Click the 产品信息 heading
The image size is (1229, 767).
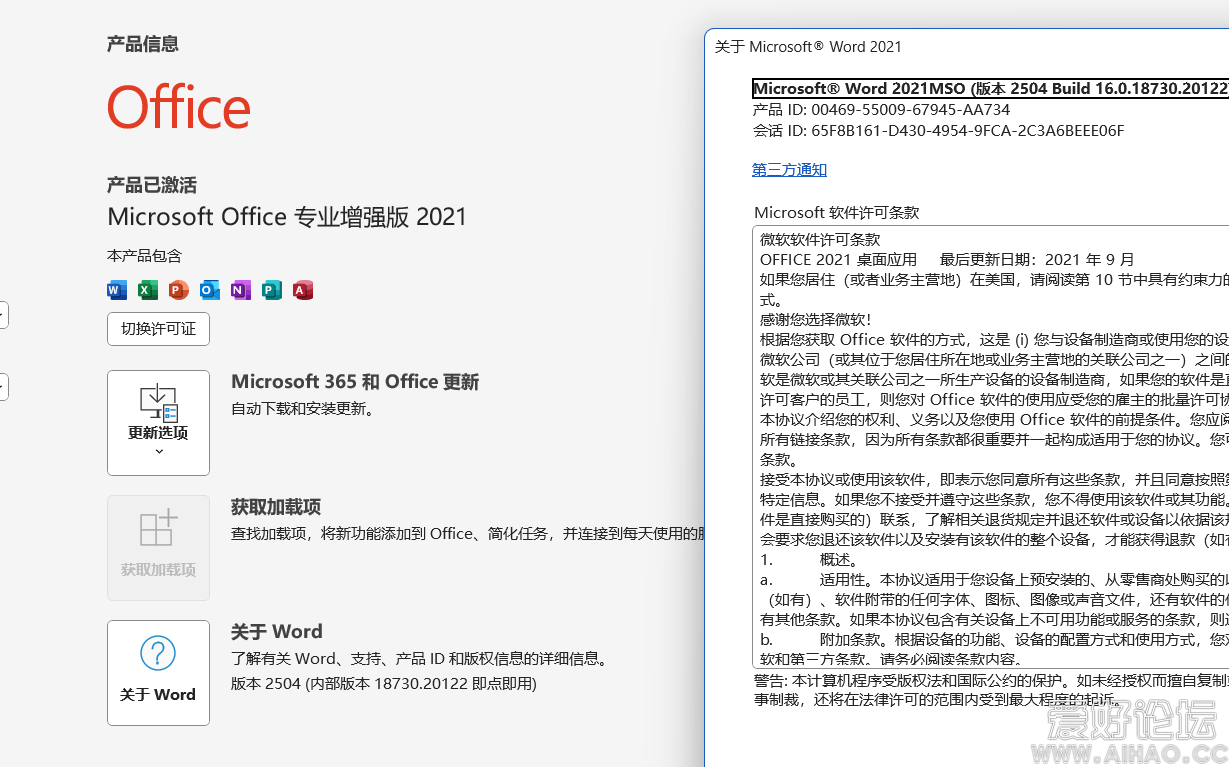click(143, 44)
